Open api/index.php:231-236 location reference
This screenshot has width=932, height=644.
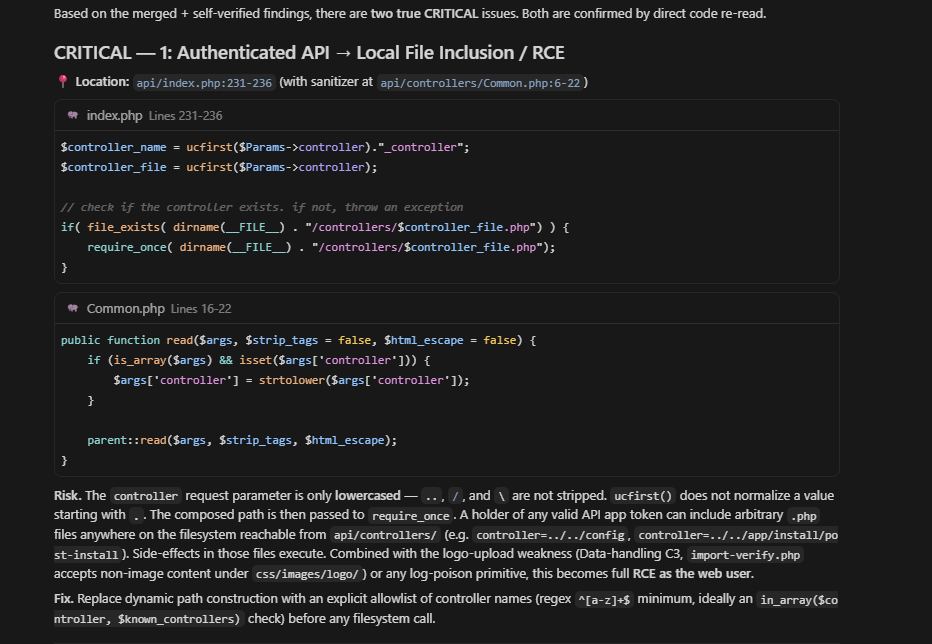pyautogui.click(x=204, y=83)
